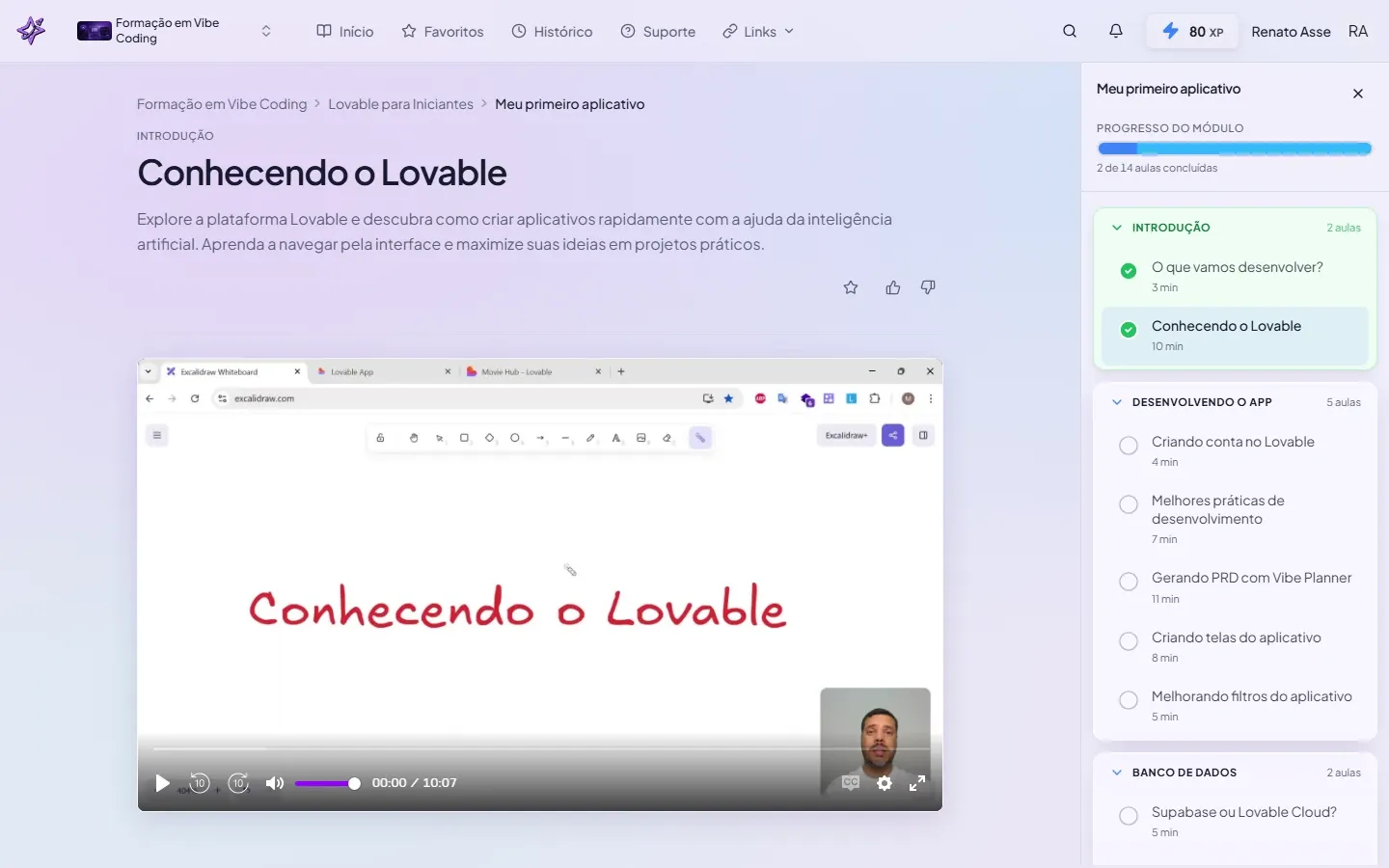Open the notifications bell

[x=1116, y=31]
